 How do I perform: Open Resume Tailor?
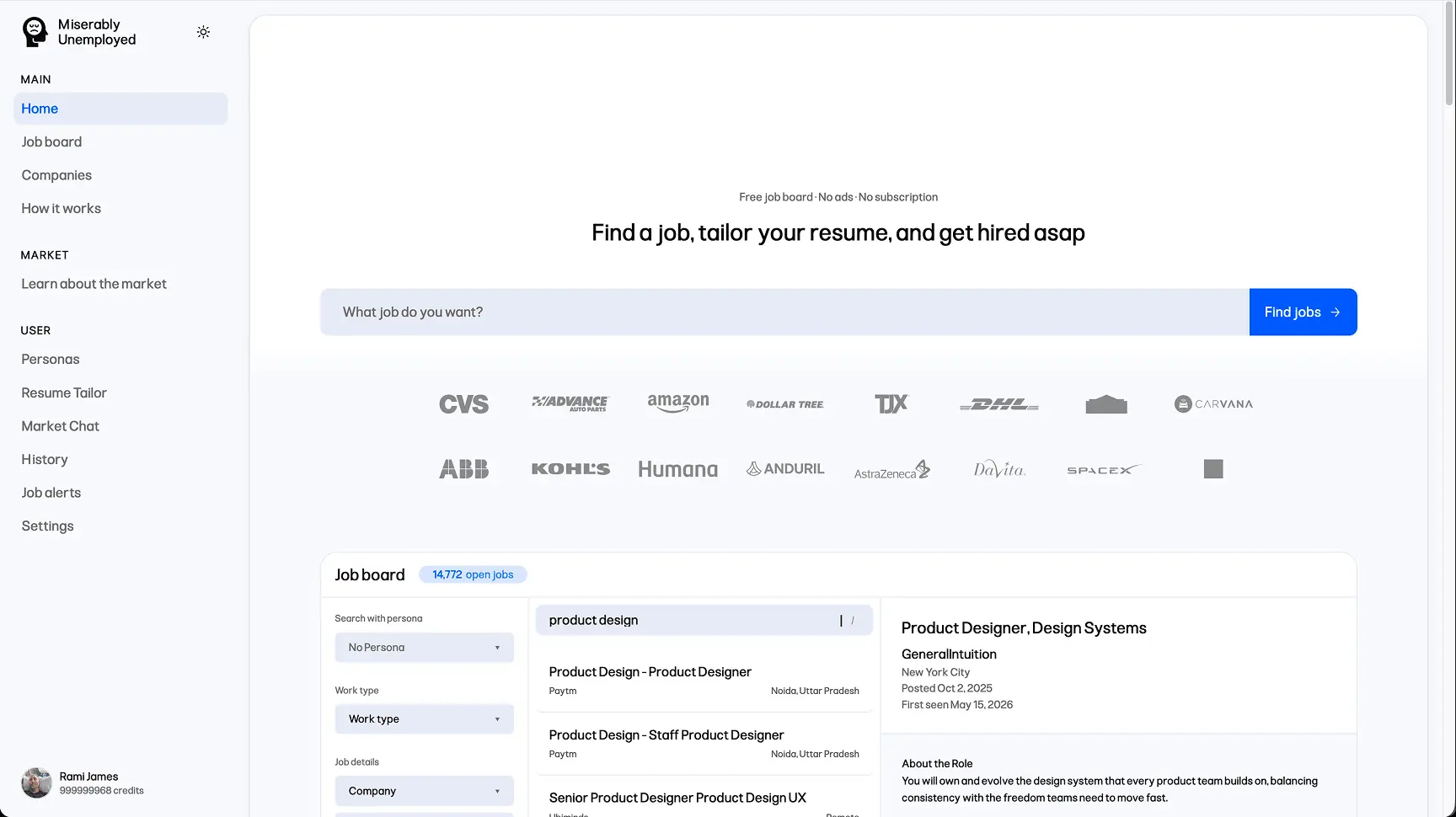tap(120, 392)
